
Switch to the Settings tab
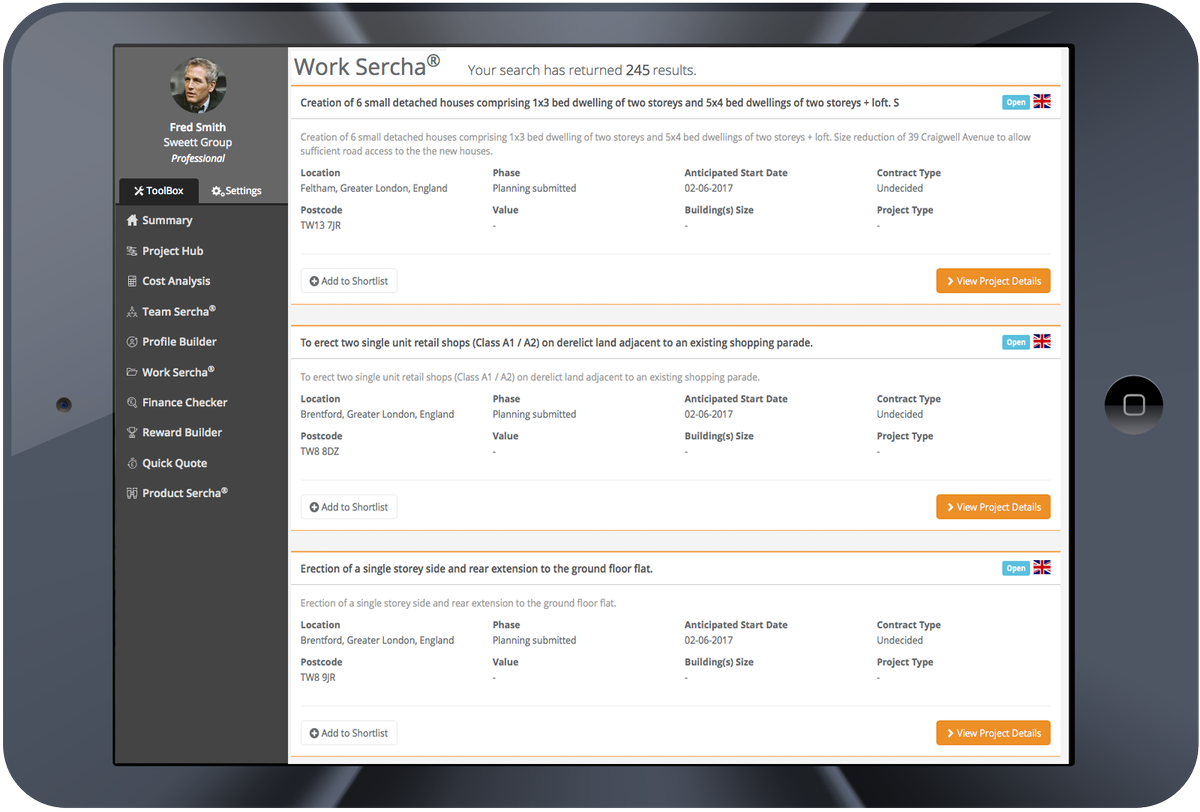click(x=236, y=190)
